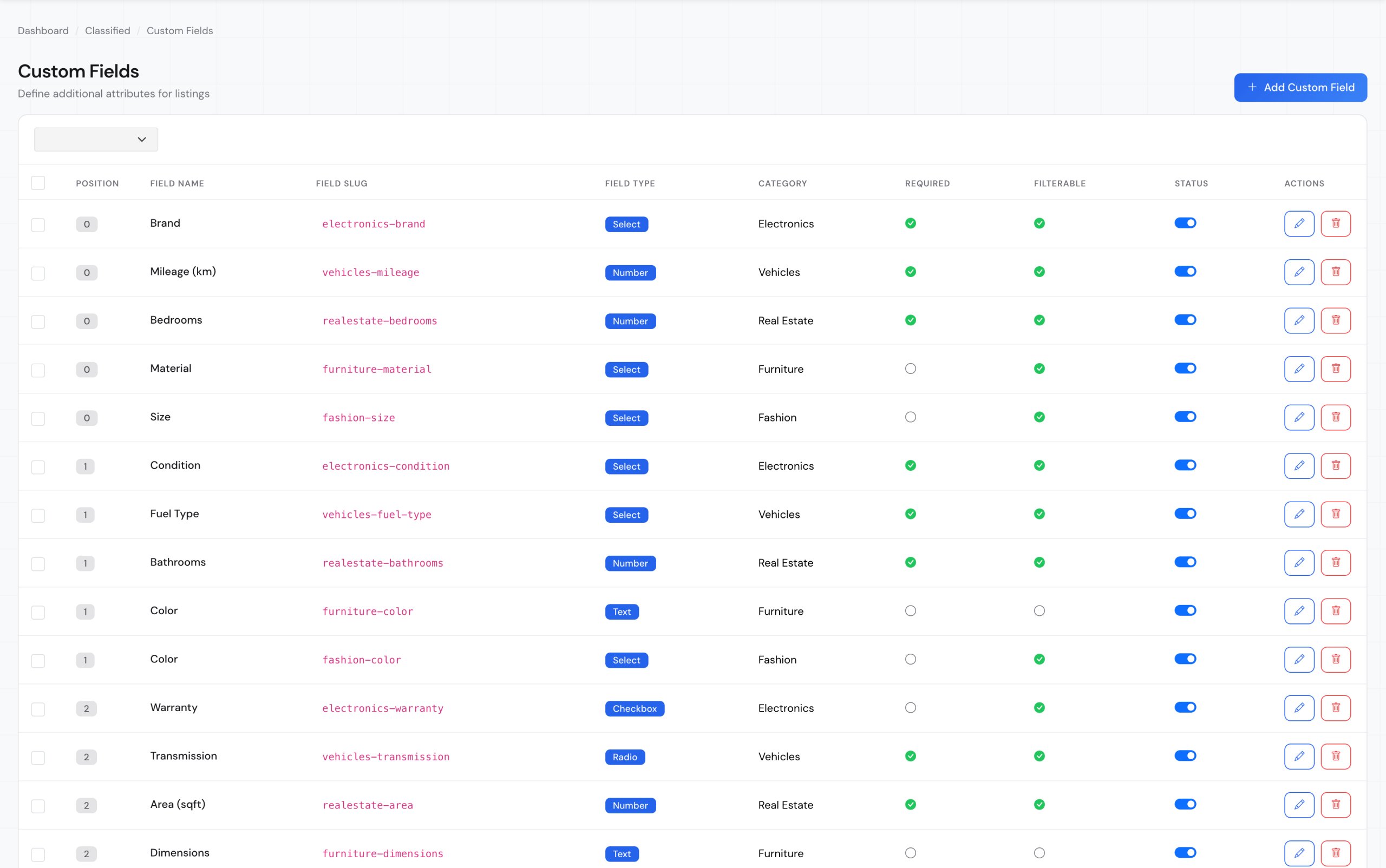
Task: Edit the Fuel Type field
Action: click(x=1299, y=515)
